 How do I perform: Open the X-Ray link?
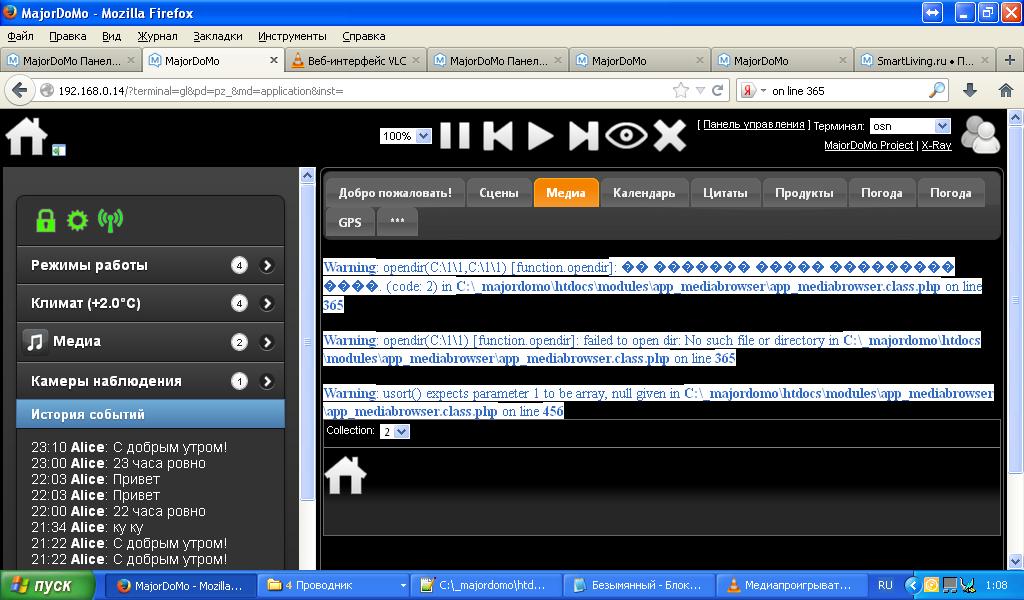pos(936,145)
